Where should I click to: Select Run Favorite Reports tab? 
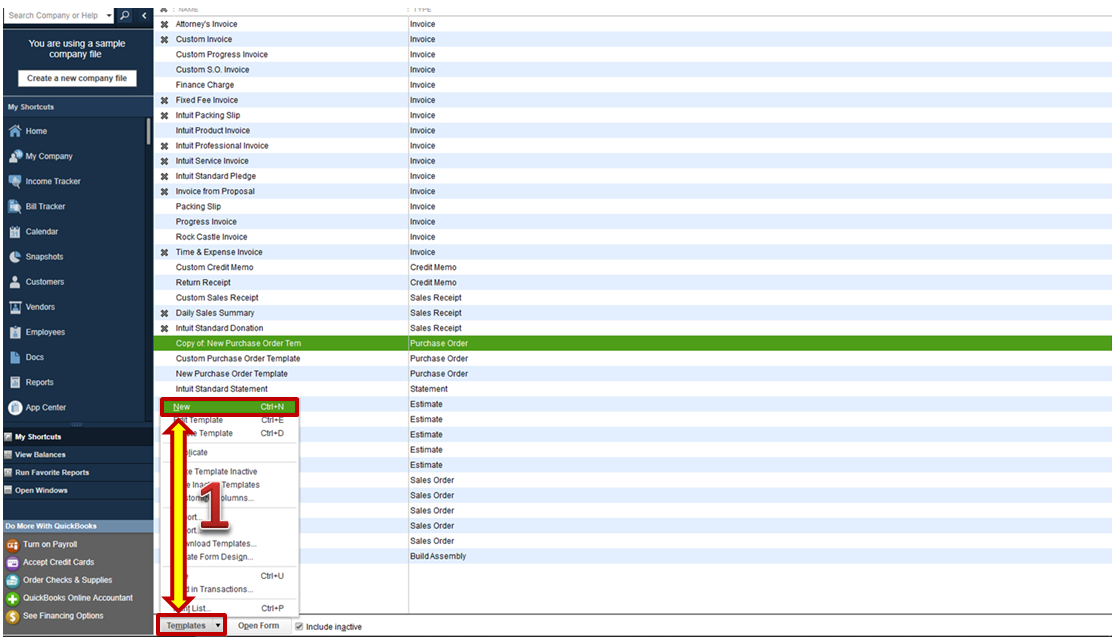(x=78, y=472)
